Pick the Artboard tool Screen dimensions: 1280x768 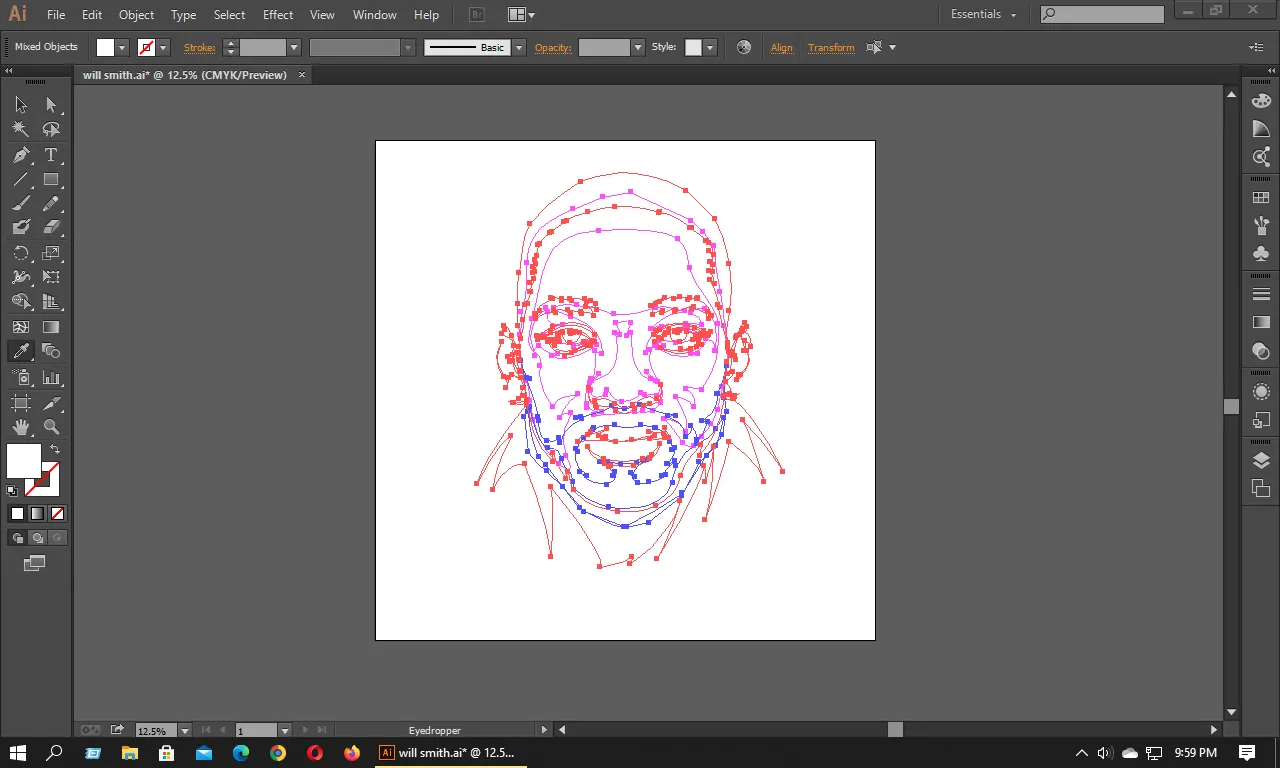tap(21, 403)
